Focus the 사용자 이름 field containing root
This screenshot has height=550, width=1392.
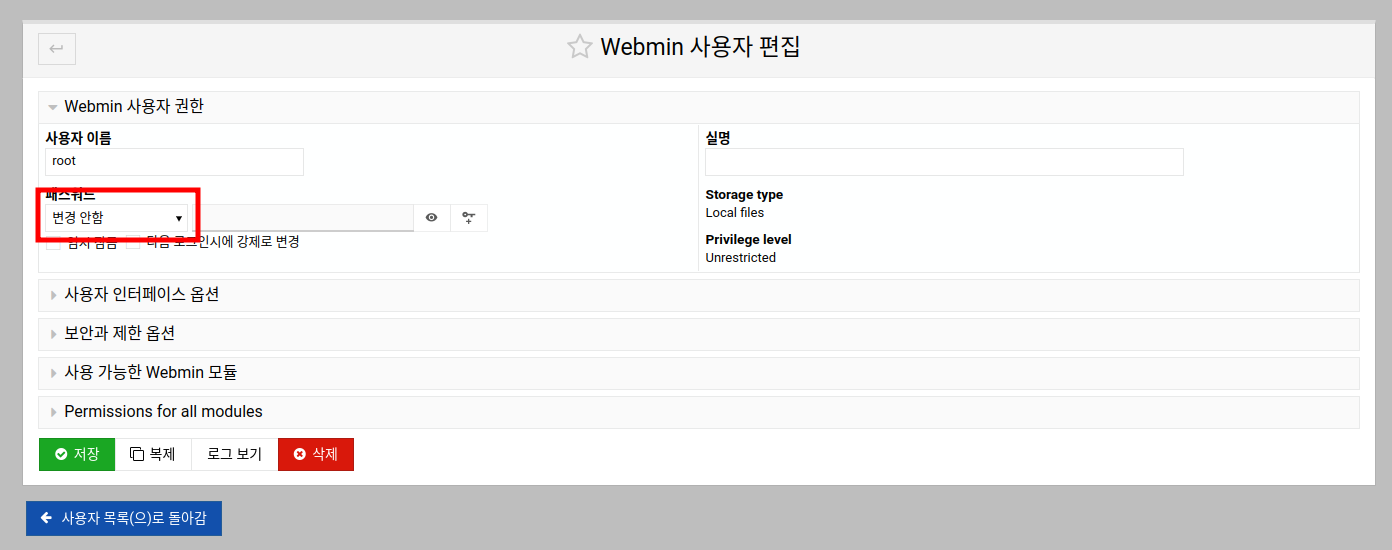174,162
